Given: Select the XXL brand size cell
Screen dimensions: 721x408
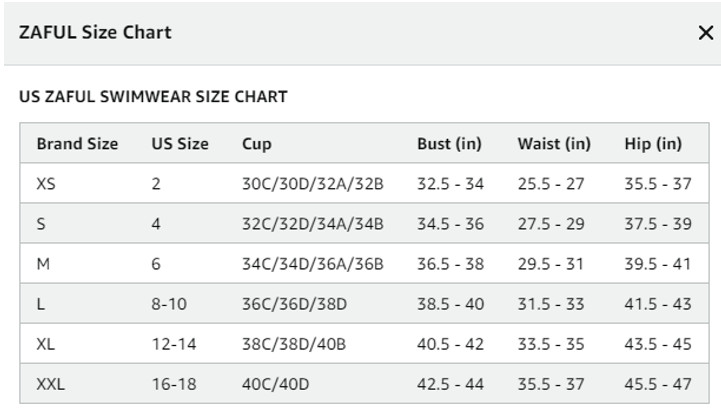Looking at the screenshot, I should click(x=51, y=384).
